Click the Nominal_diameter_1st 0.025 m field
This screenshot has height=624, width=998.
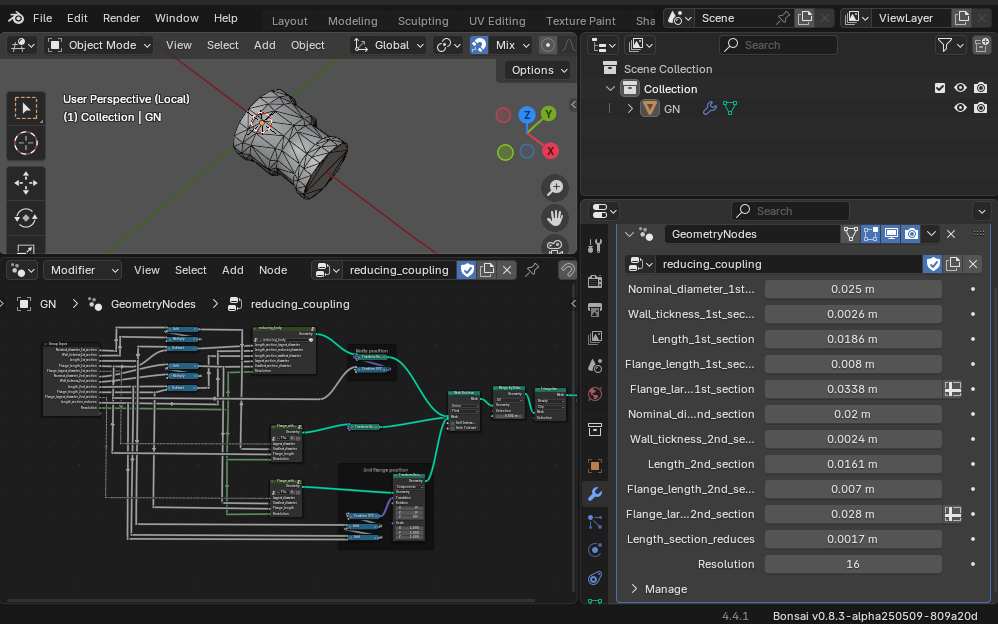pos(853,289)
